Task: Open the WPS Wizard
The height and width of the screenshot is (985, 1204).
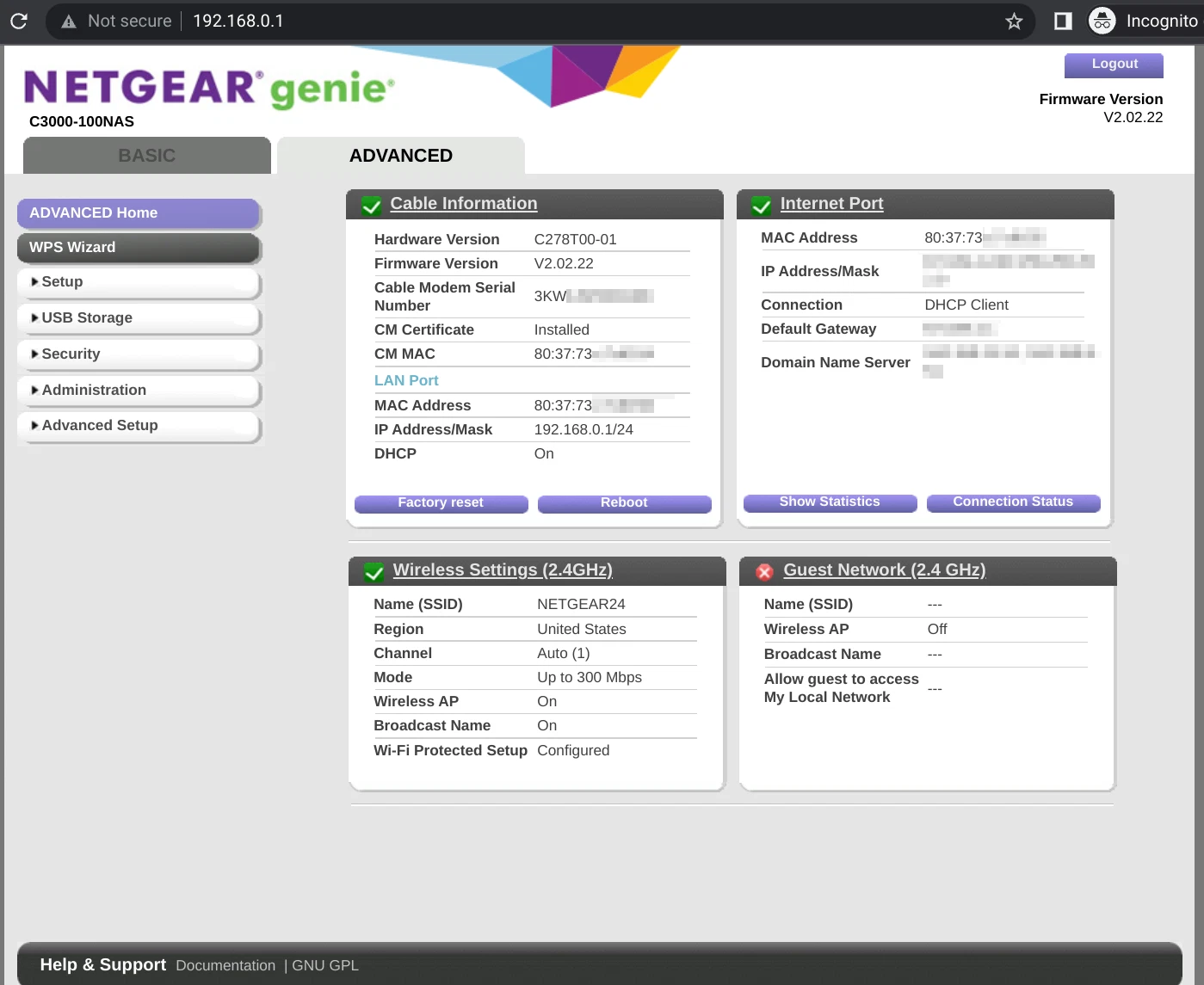Action: (x=139, y=248)
